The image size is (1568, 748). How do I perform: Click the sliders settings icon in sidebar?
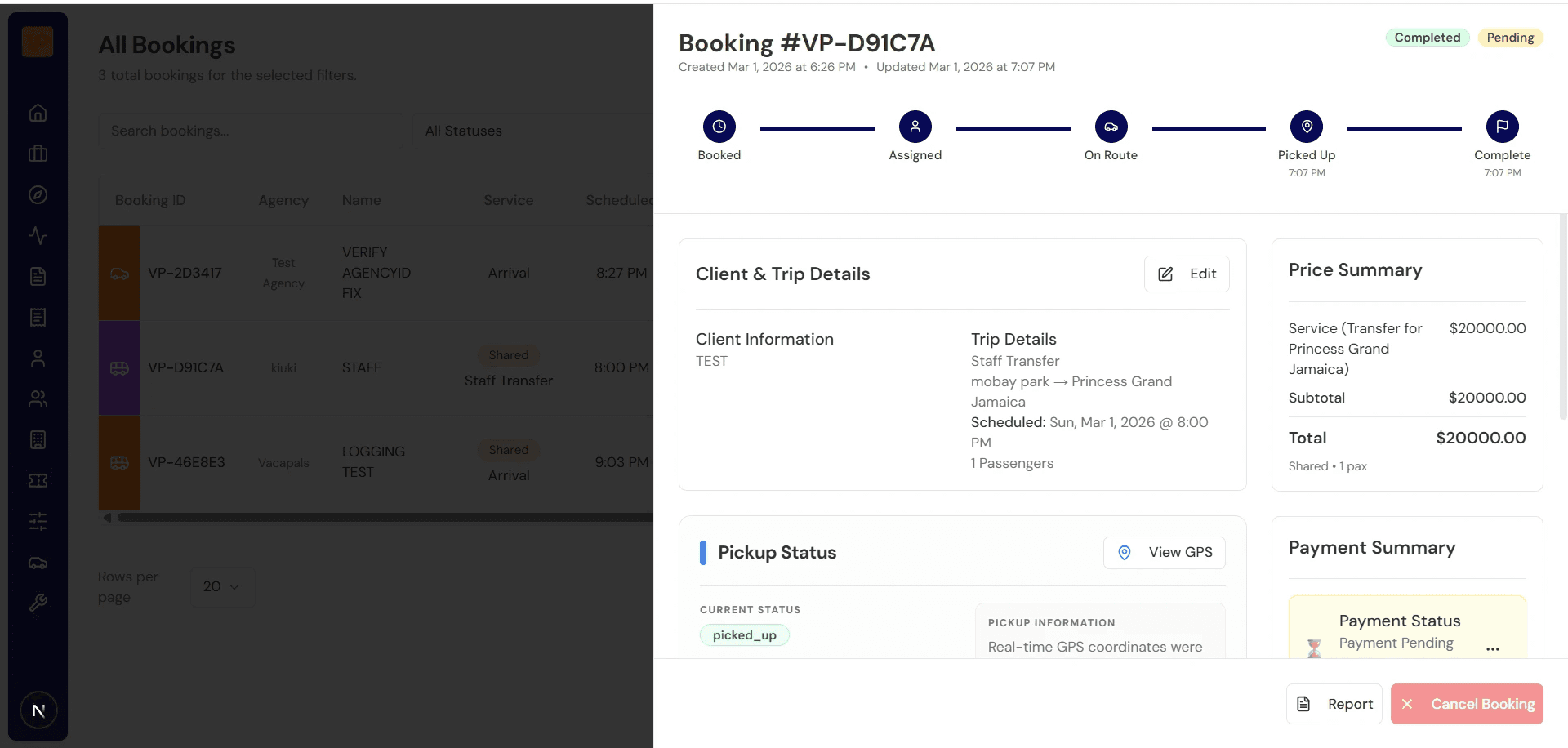point(38,521)
